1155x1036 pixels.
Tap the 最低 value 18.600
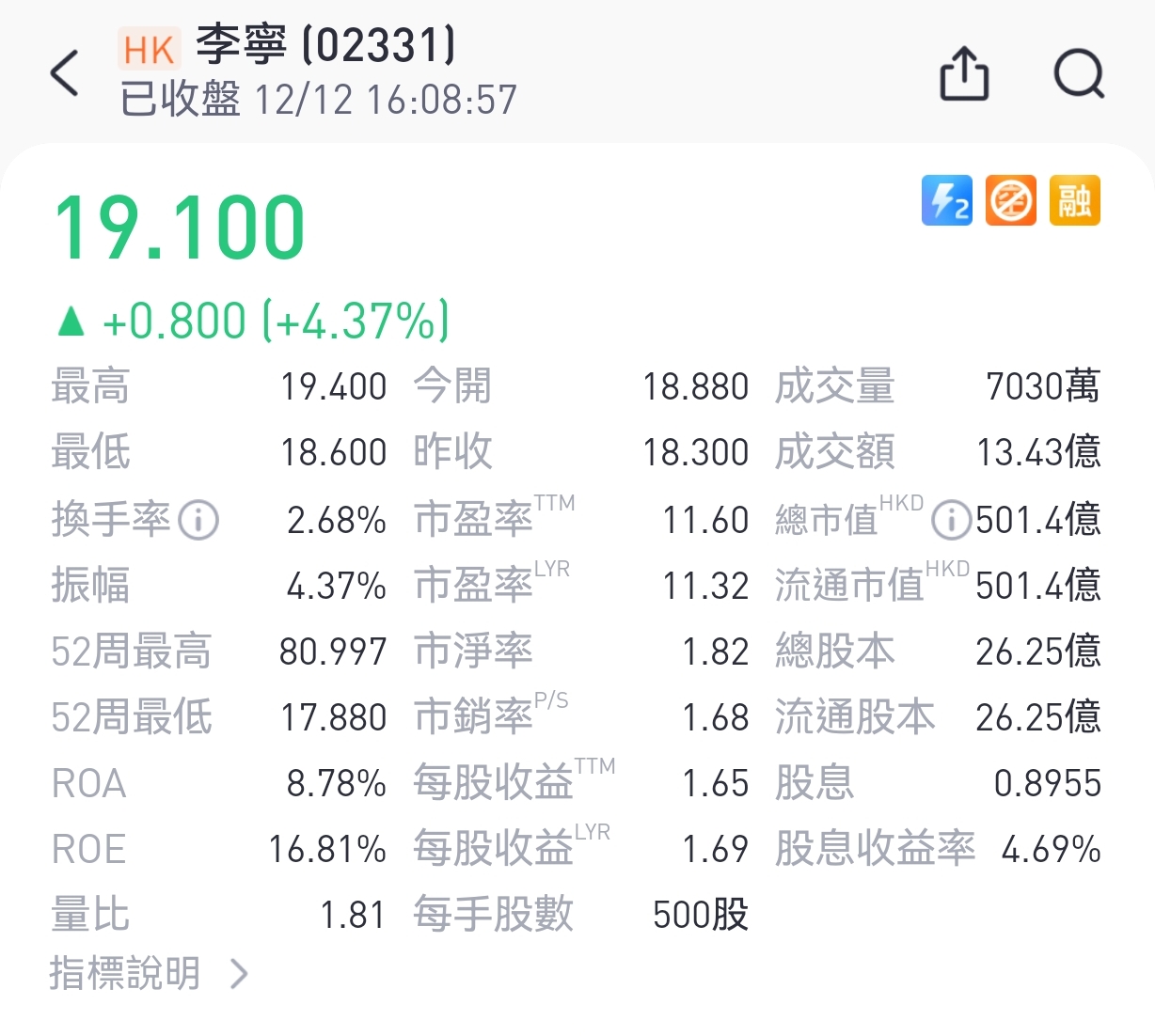(334, 452)
